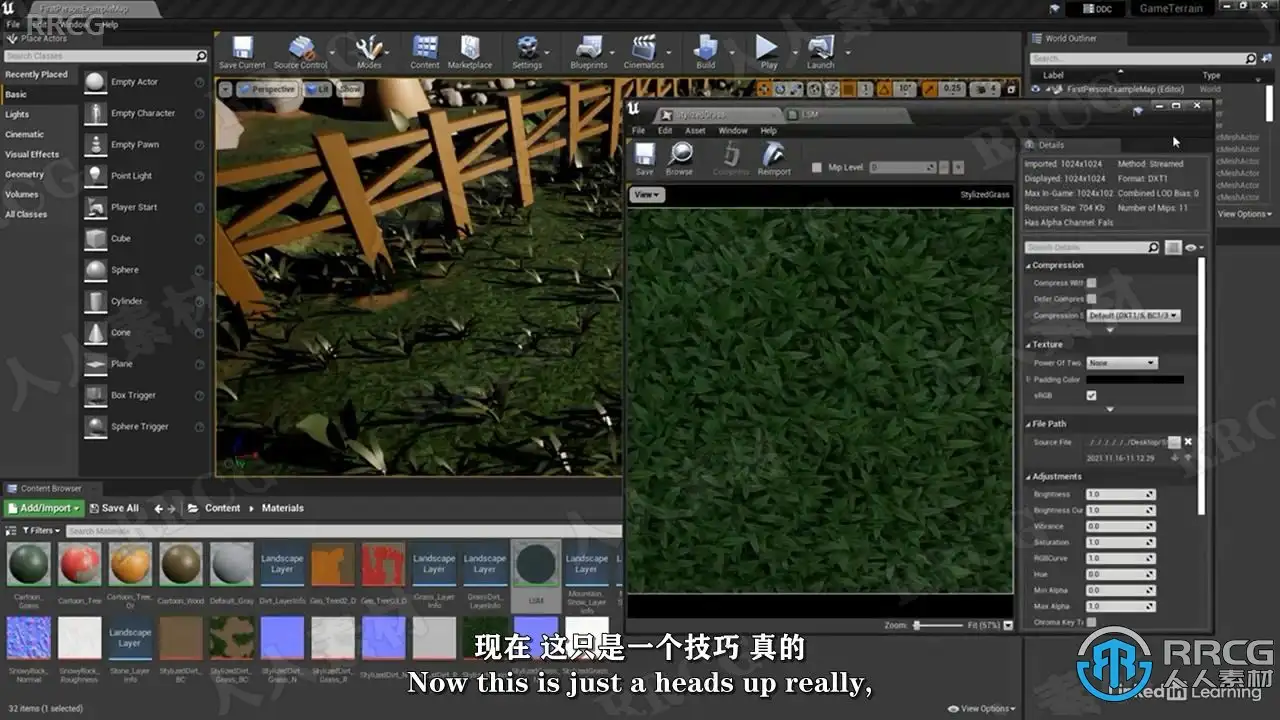Click the Content Browser back arrow
Viewport: 1280px width, 720px height.
[159, 508]
